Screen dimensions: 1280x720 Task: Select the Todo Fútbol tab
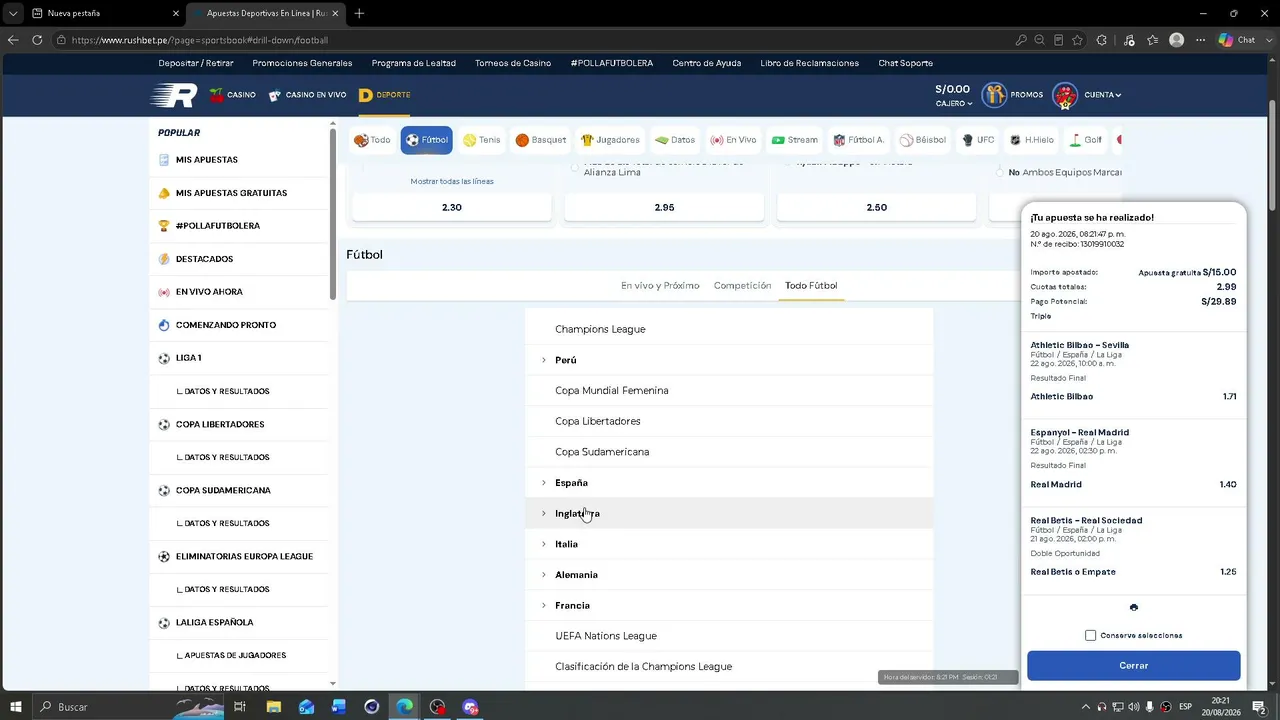(811, 286)
